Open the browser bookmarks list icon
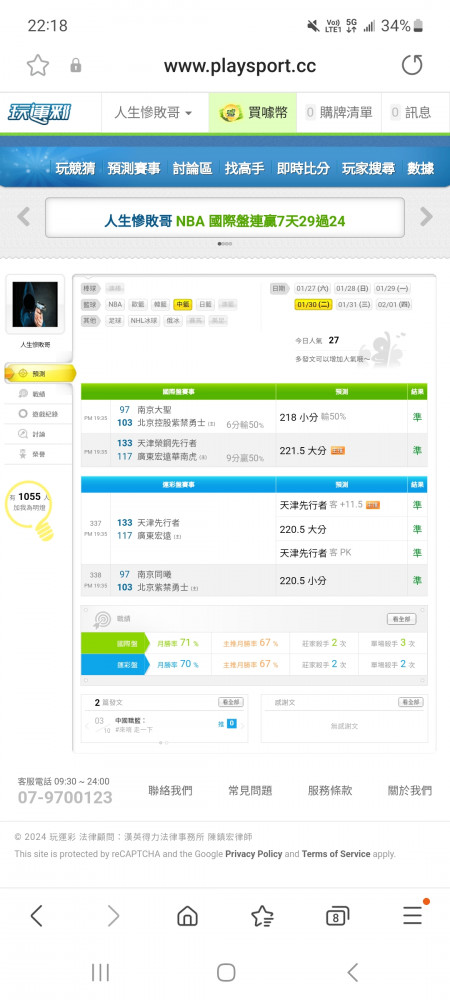The height and width of the screenshot is (1000, 450). coord(262,916)
